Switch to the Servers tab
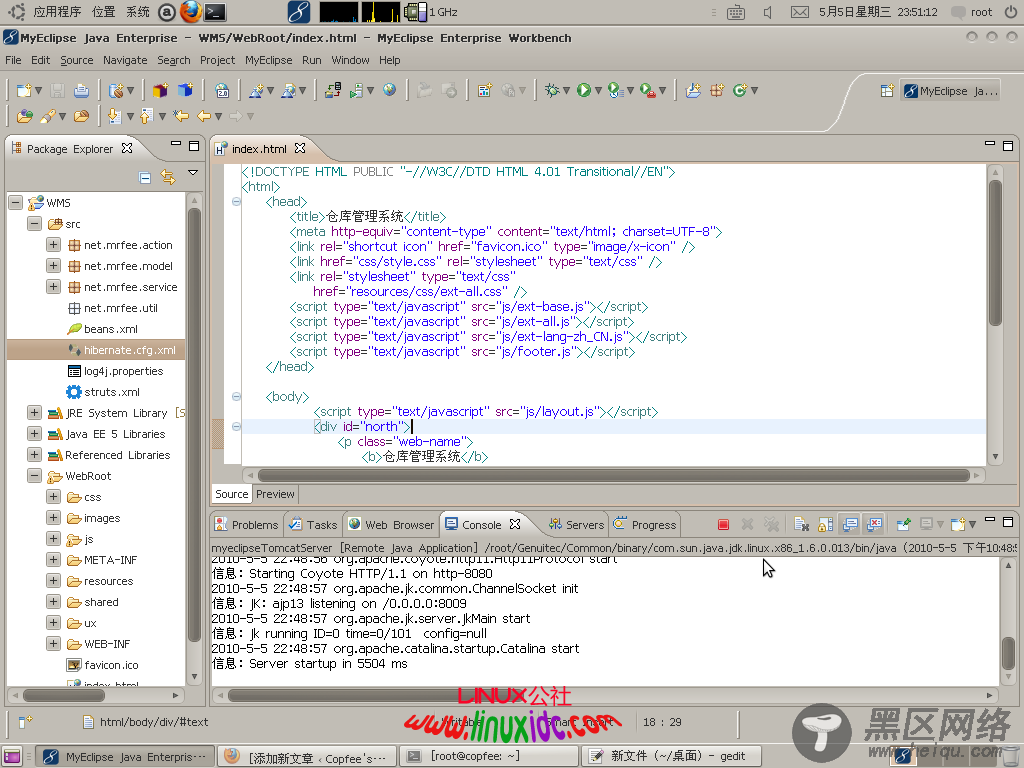This screenshot has height=768, width=1024. click(577, 524)
